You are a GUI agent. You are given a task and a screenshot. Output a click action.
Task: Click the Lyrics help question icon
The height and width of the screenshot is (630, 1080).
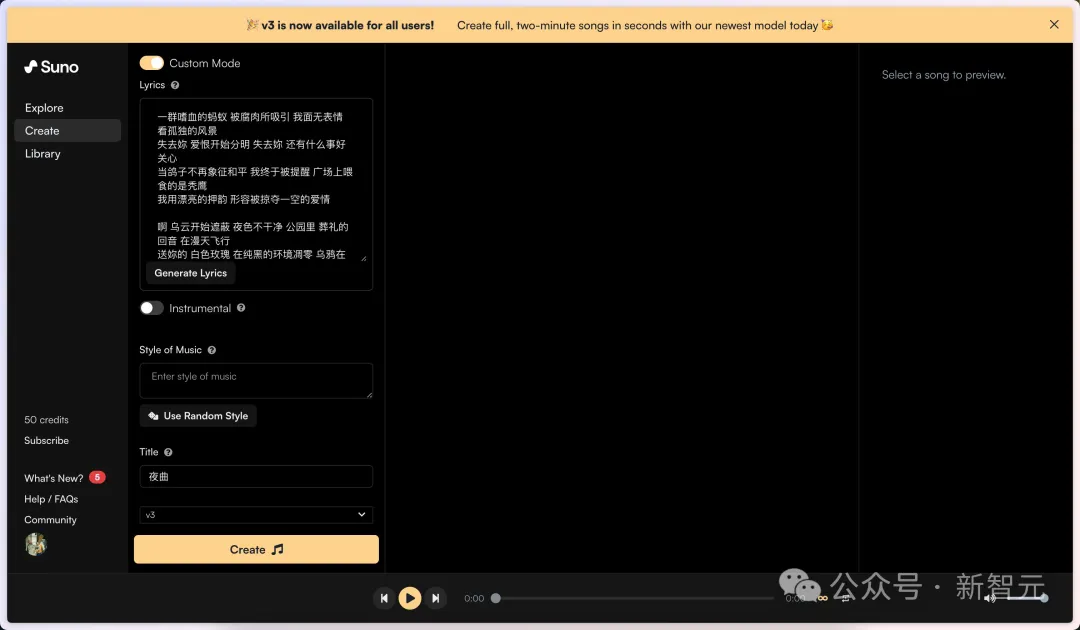(175, 86)
